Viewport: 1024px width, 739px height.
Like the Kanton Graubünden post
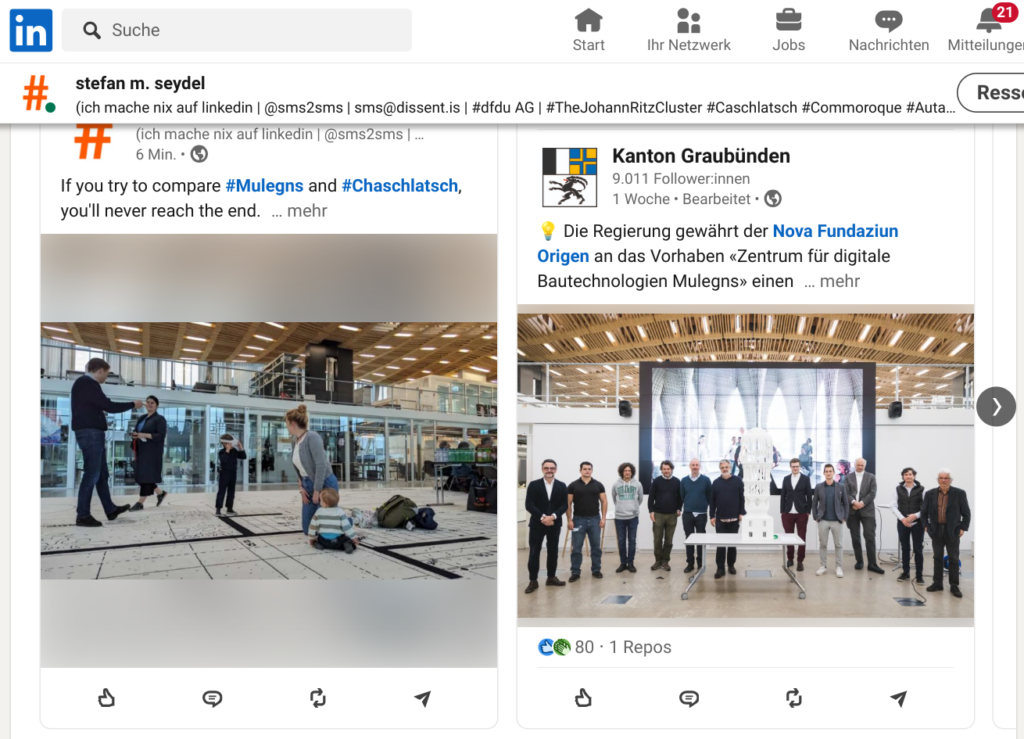point(583,698)
